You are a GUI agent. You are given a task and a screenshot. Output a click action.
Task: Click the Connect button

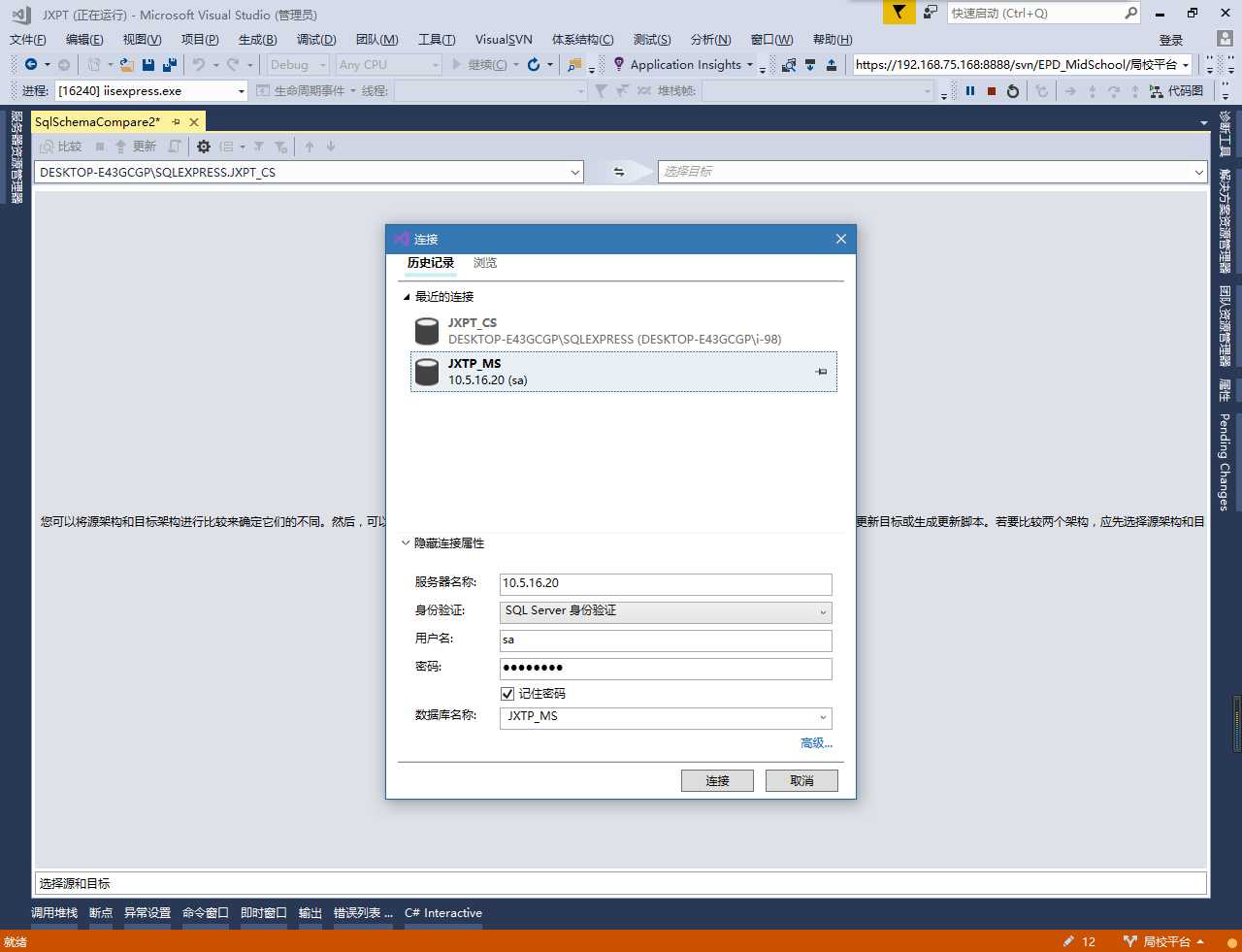(717, 781)
